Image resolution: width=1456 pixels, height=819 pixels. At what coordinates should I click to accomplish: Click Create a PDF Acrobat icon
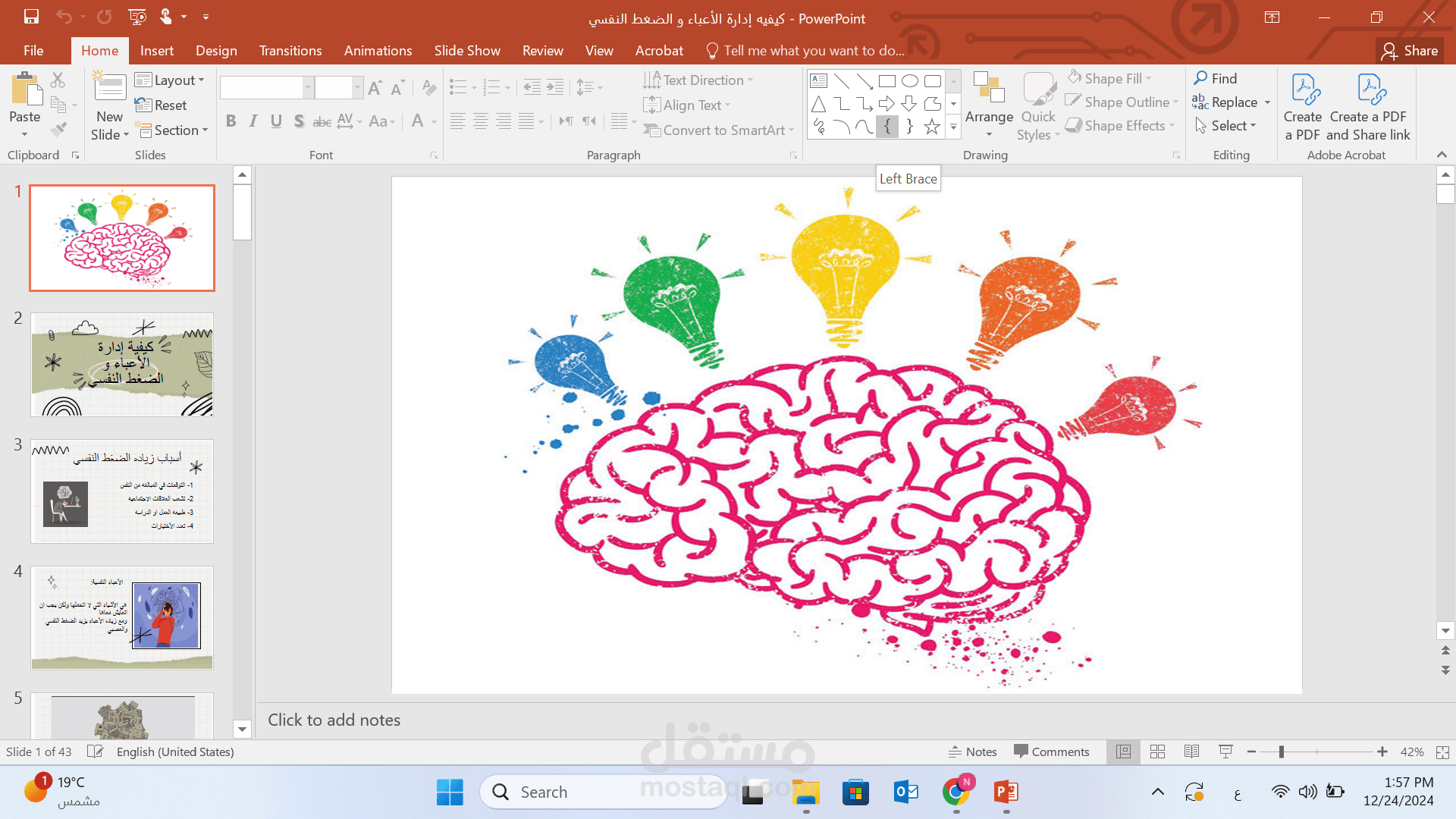[x=1302, y=106]
